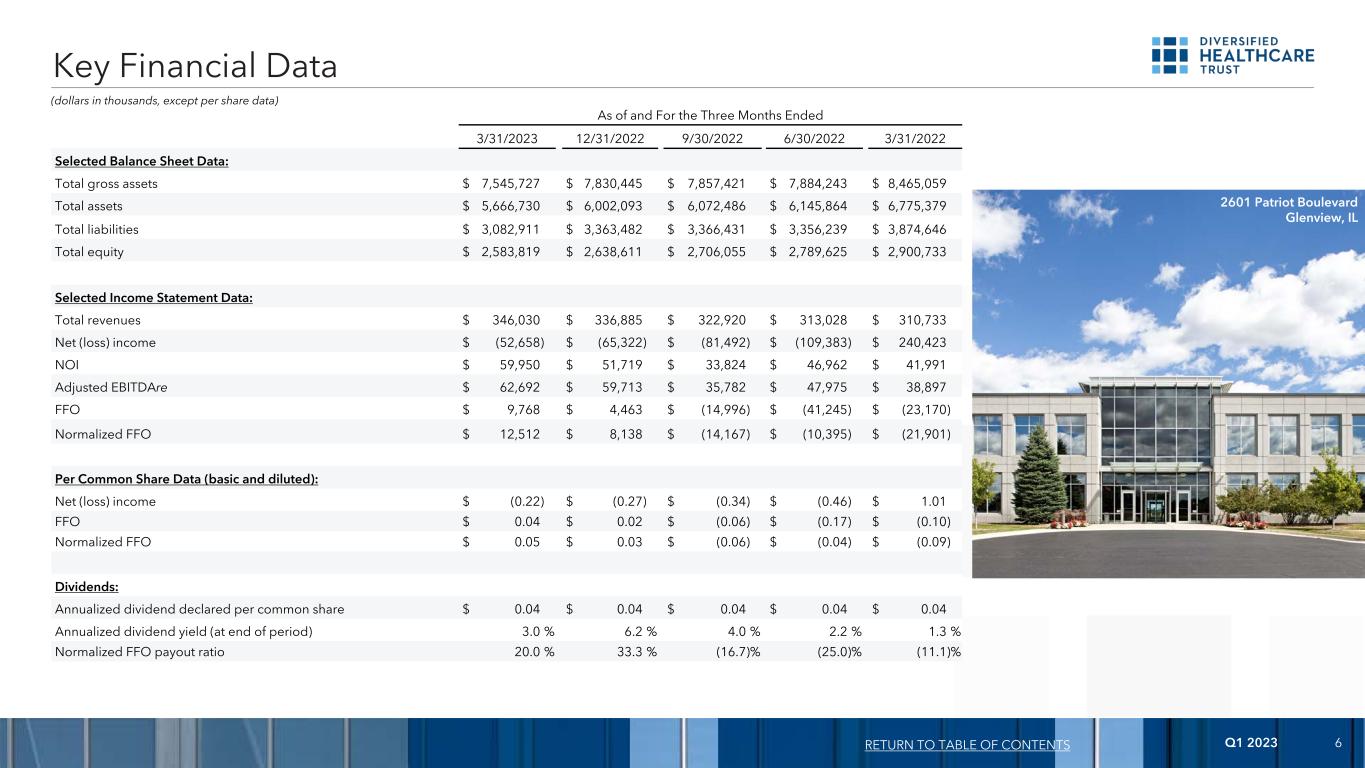The height and width of the screenshot is (768, 1365).
Task: Click the Total gross assets row label
Action: point(106,184)
